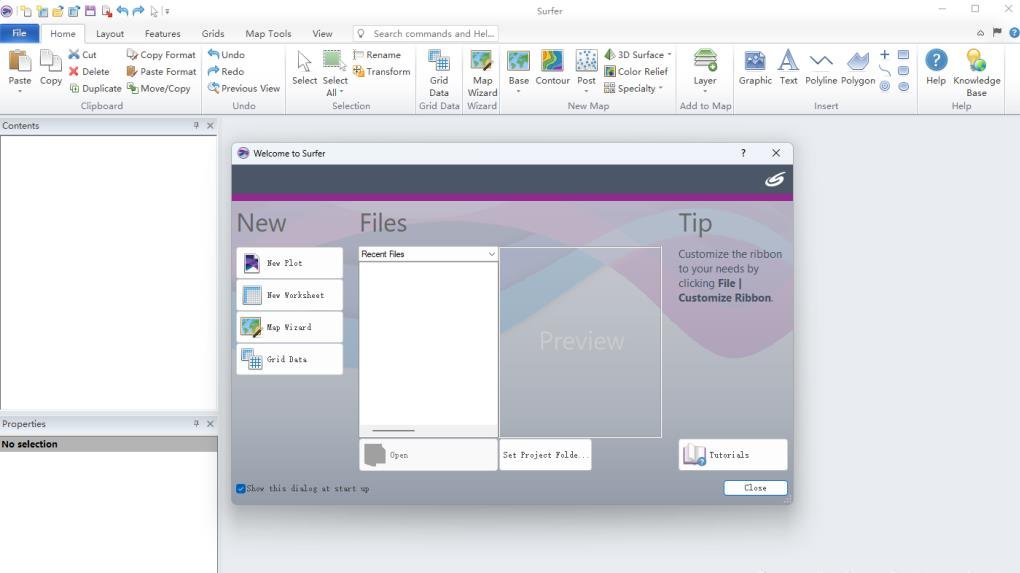Click Rename in the Selection group
This screenshot has width=1020, height=573.
tap(377, 55)
